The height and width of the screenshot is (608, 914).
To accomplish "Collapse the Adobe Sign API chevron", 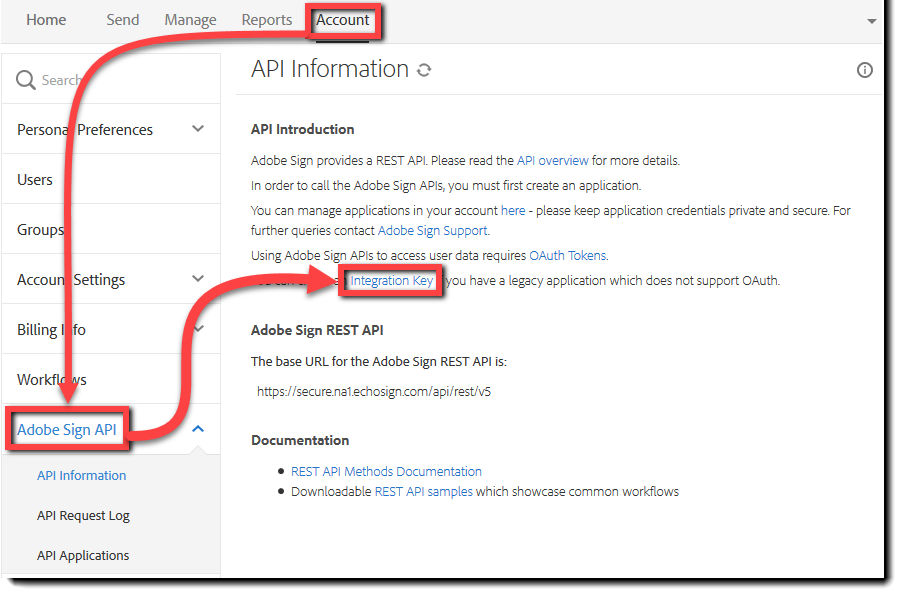I will point(198,429).
